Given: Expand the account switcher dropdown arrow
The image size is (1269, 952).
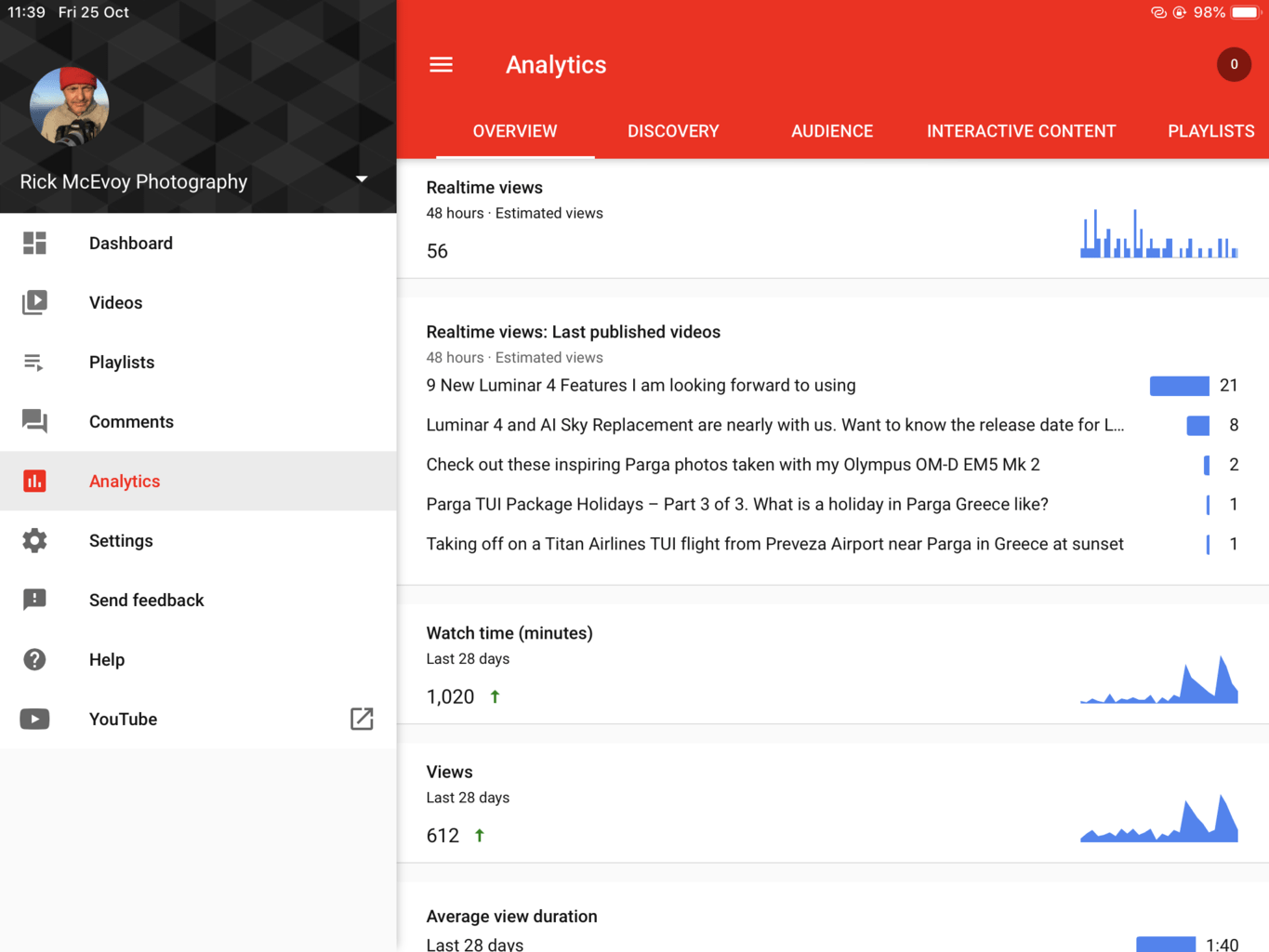Looking at the screenshot, I should pyautogui.click(x=362, y=178).
